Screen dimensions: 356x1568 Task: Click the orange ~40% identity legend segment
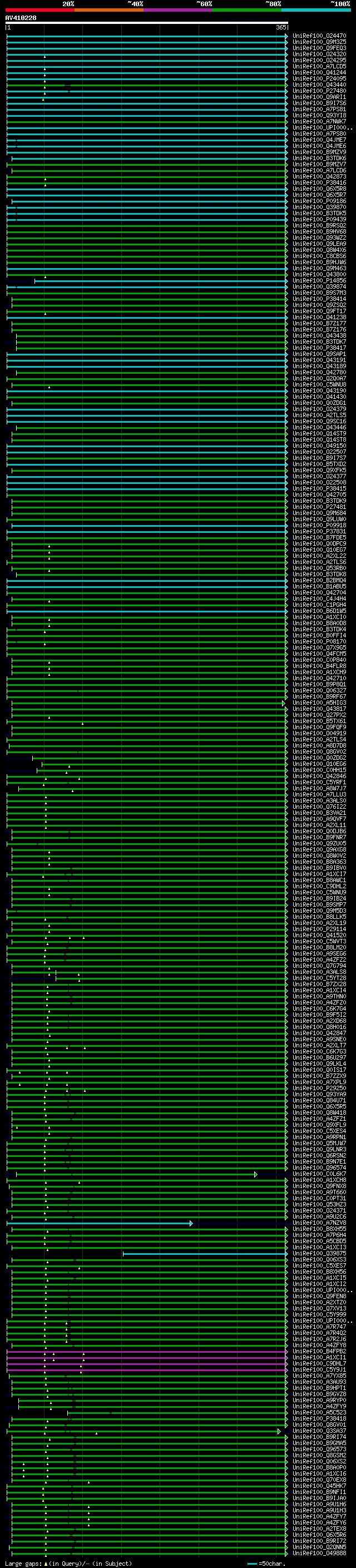tap(109, 10)
